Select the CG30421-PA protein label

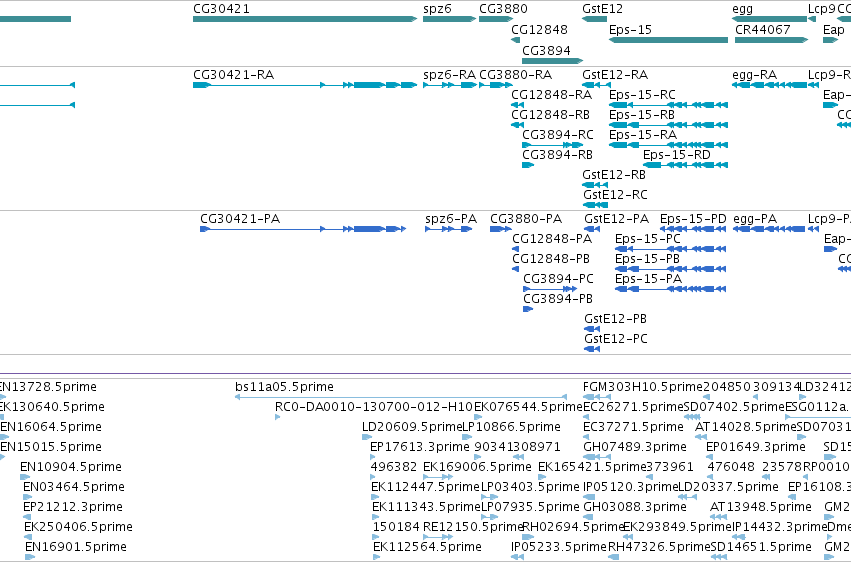[x=240, y=219]
